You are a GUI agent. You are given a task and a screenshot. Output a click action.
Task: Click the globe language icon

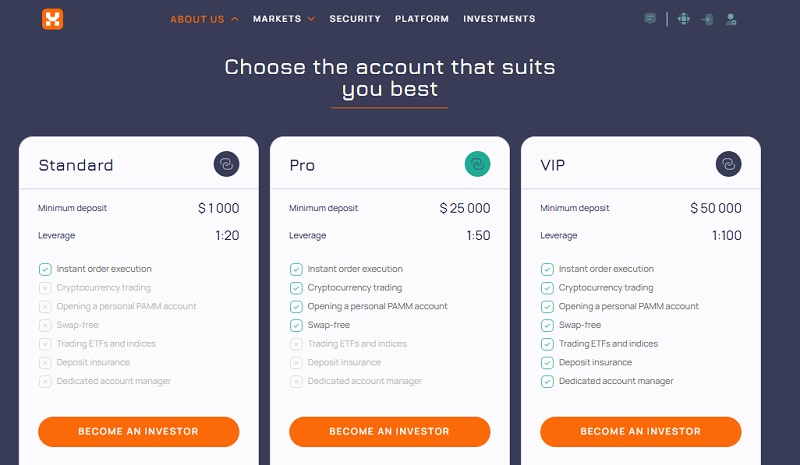683,19
